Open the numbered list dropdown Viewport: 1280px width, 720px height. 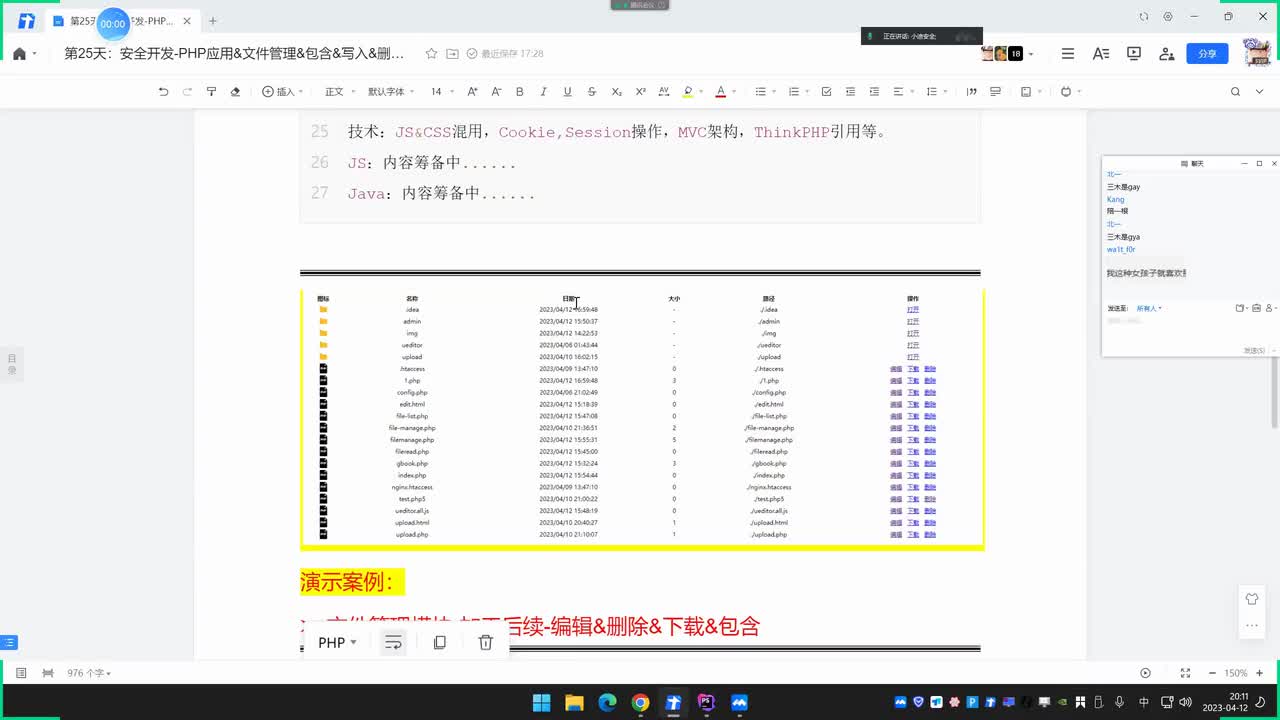799,91
